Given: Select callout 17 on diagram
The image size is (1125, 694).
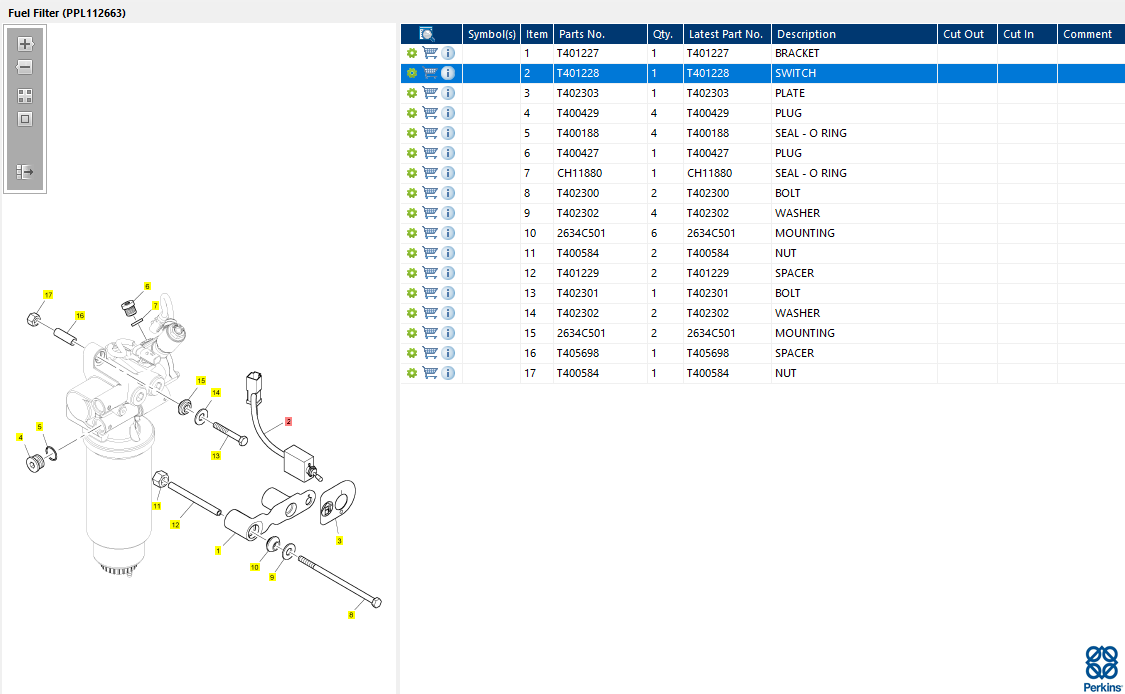Looking at the screenshot, I should click(48, 295).
